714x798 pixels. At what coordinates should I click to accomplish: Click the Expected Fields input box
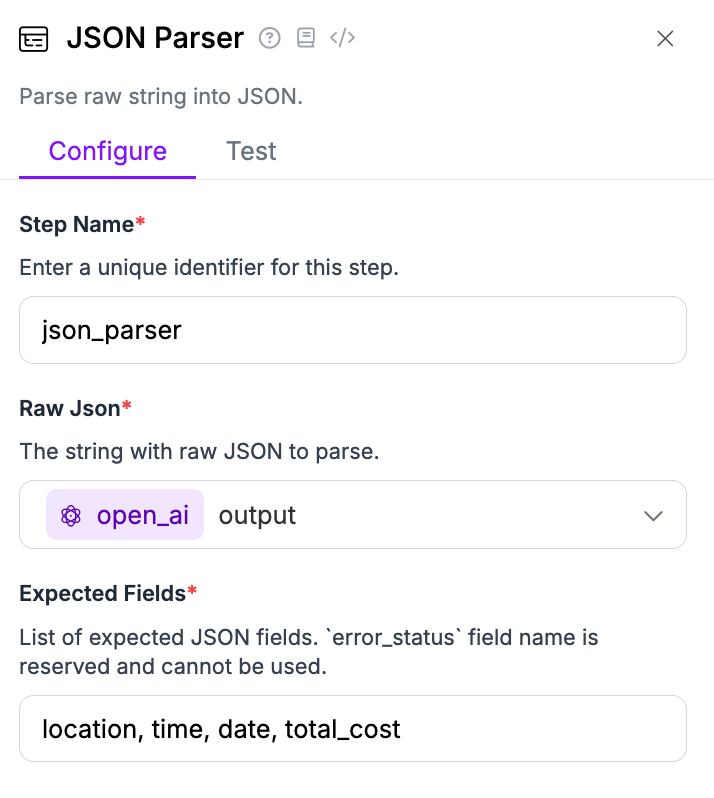coord(352,729)
